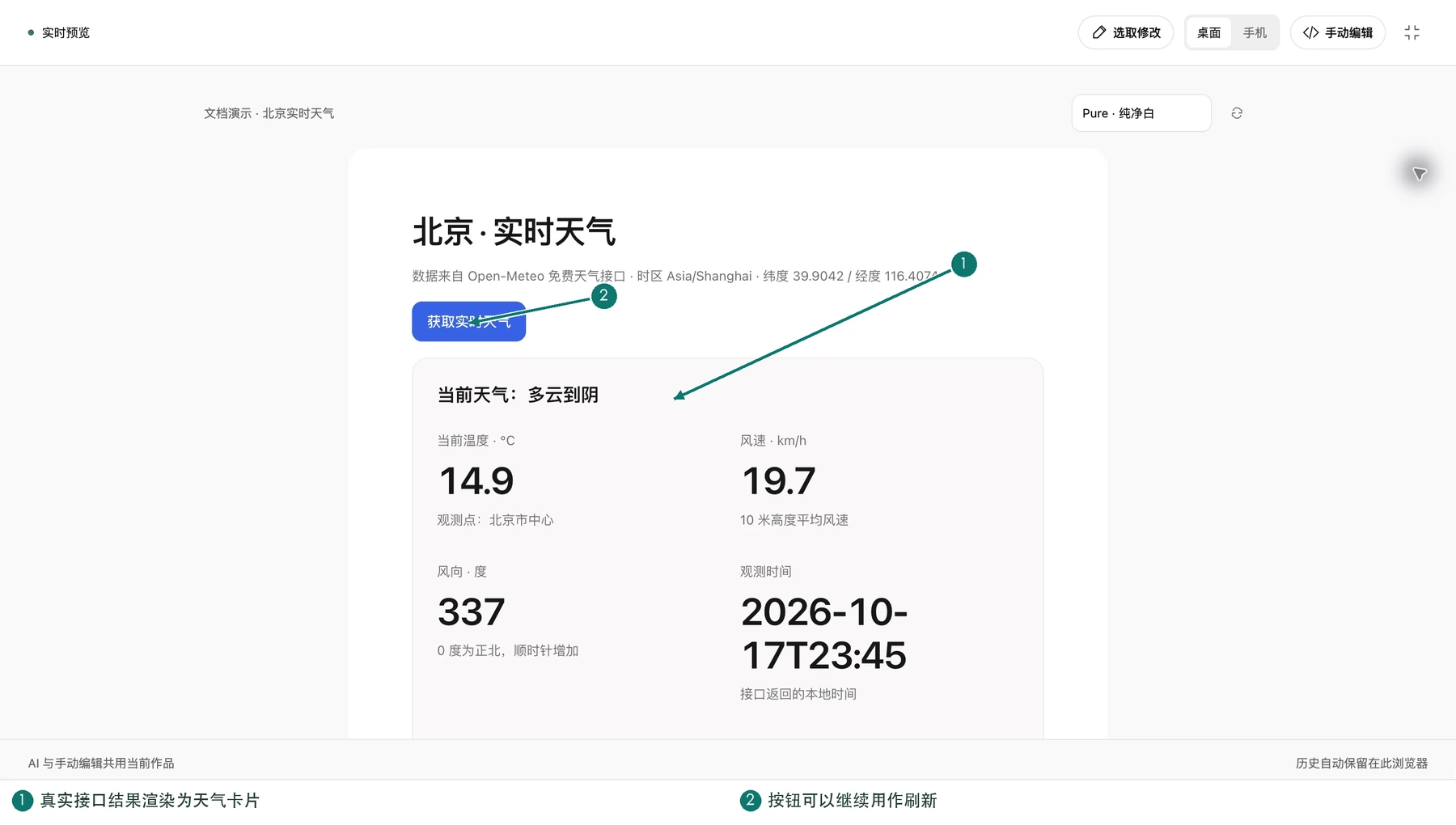The height and width of the screenshot is (825, 1456).
Task: Click 观测点：北京市中心 note
Action: [496, 520]
